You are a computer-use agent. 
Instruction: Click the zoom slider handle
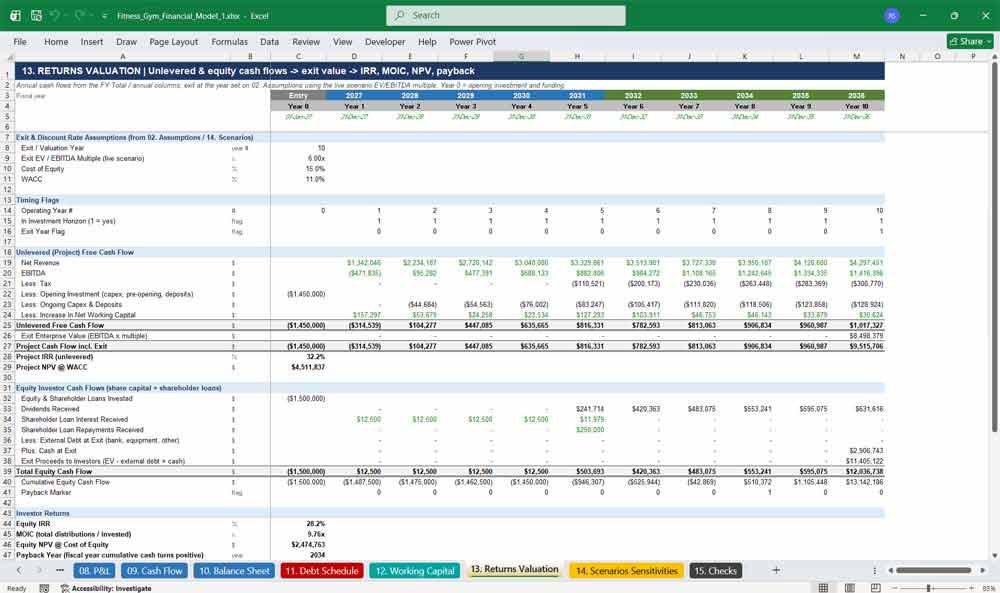coord(929,588)
